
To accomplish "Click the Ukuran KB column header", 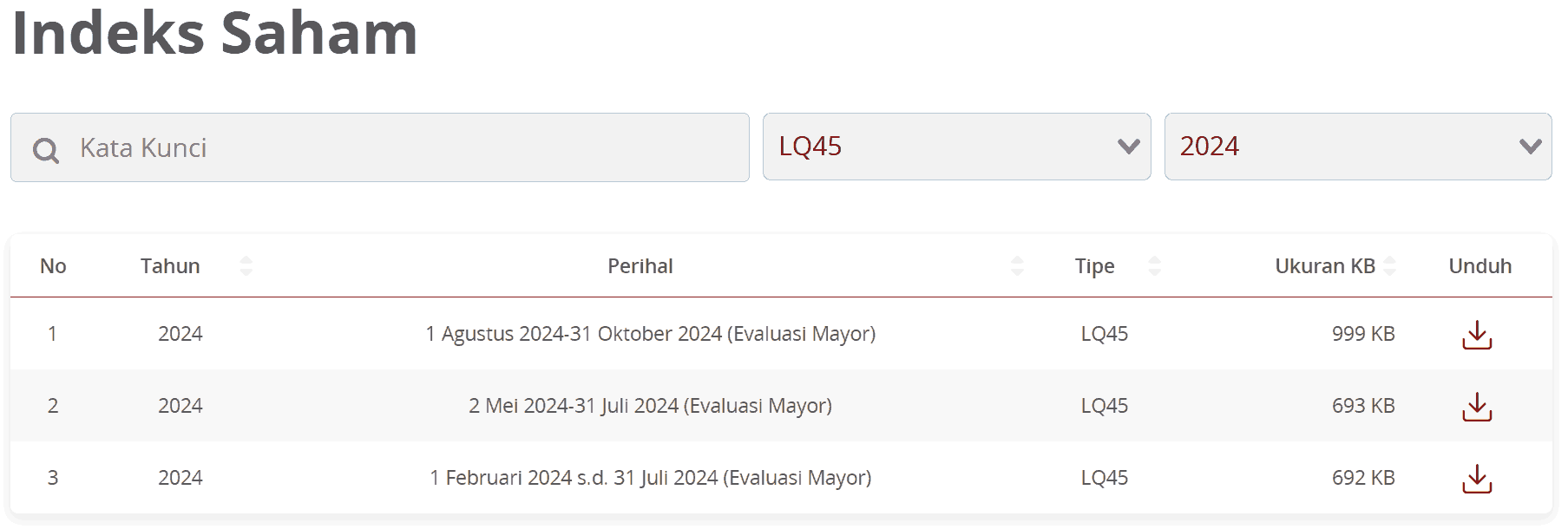I will coord(1324,266).
